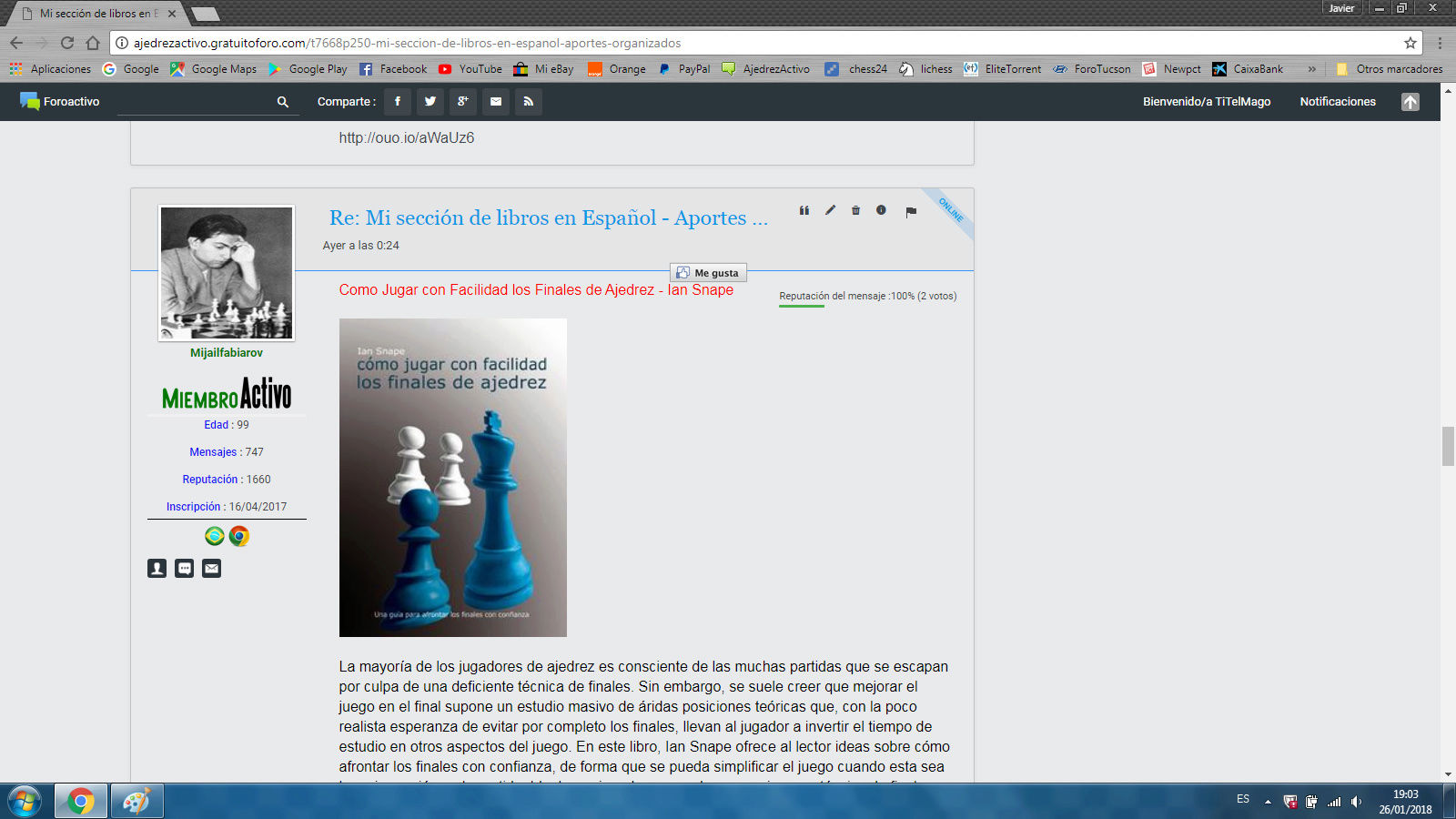Image resolution: width=1456 pixels, height=819 pixels.
Task: Show hidden tray icons arrow
Action: coord(1268,802)
